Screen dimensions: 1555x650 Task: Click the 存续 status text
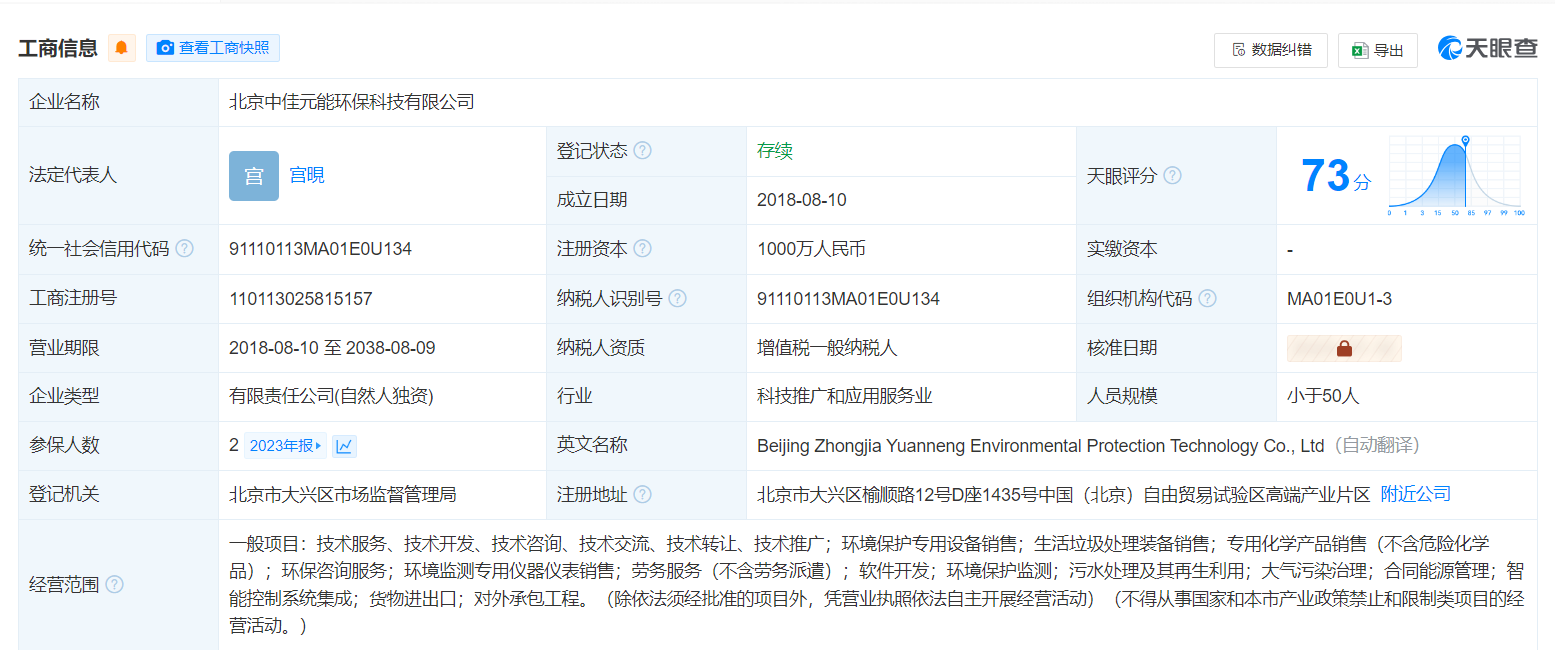coord(775,151)
